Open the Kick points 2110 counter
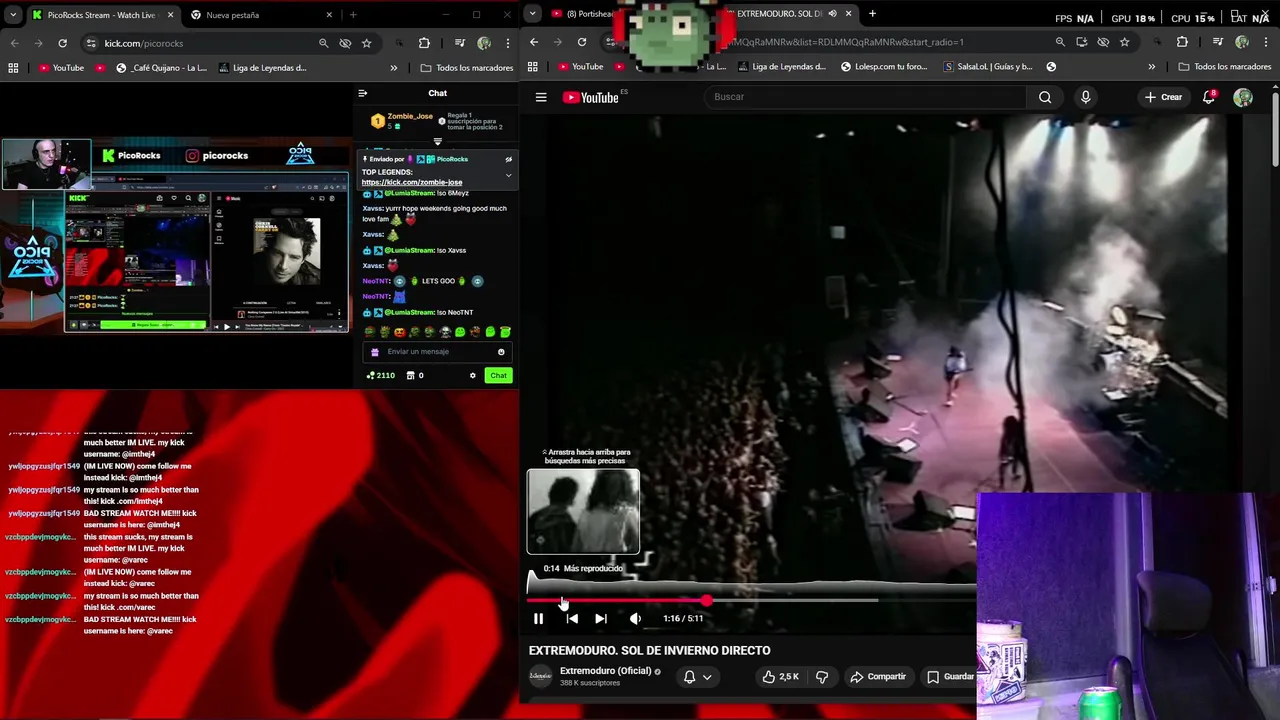This screenshot has width=1280, height=720. [381, 376]
